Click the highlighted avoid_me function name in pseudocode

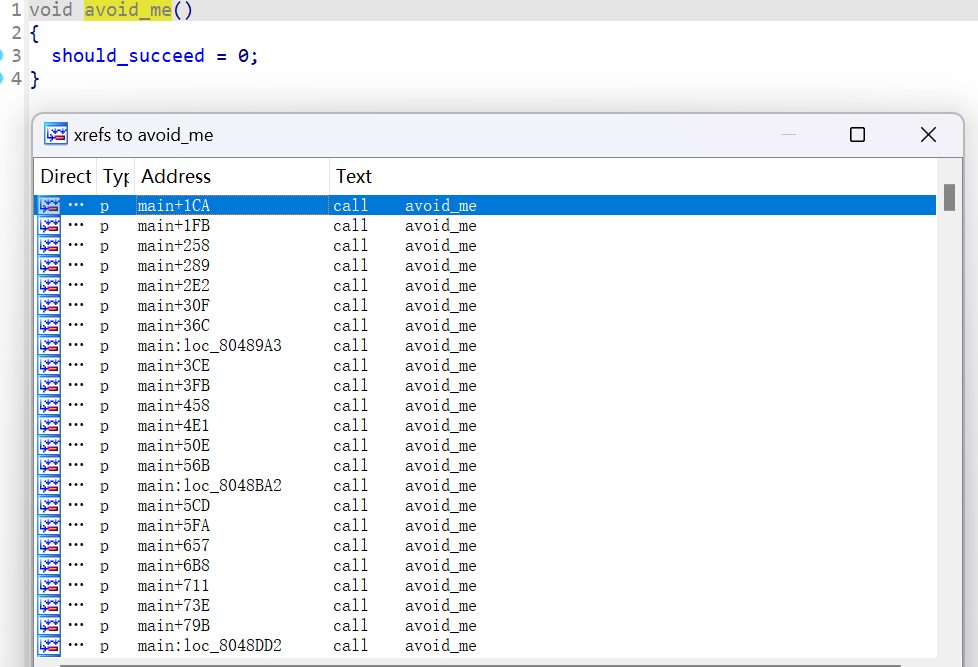point(128,10)
